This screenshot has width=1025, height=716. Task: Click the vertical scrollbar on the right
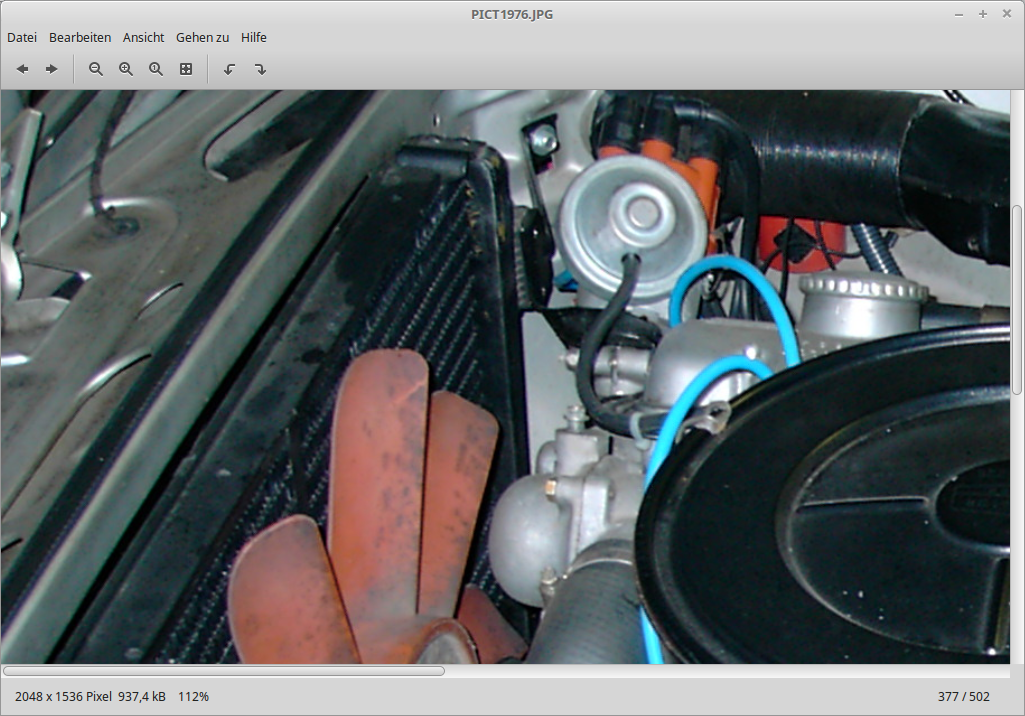[x=1017, y=300]
